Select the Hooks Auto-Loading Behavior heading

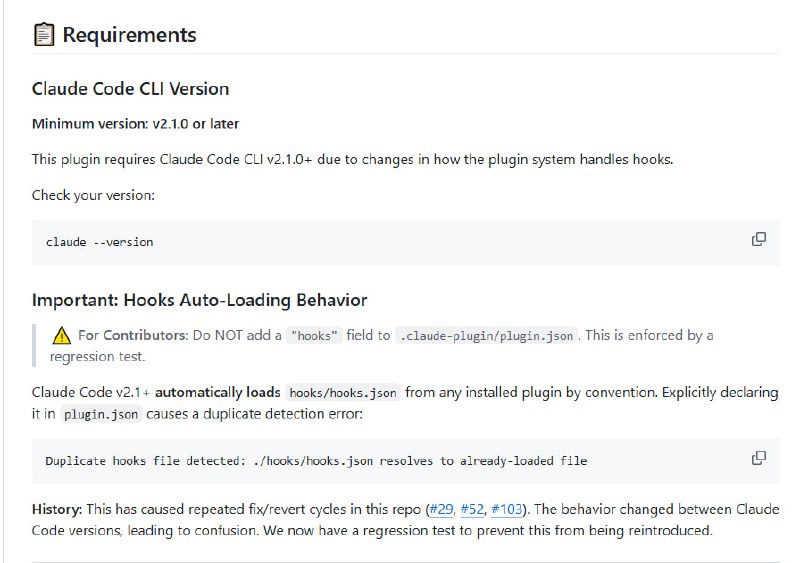coord(199,300)
